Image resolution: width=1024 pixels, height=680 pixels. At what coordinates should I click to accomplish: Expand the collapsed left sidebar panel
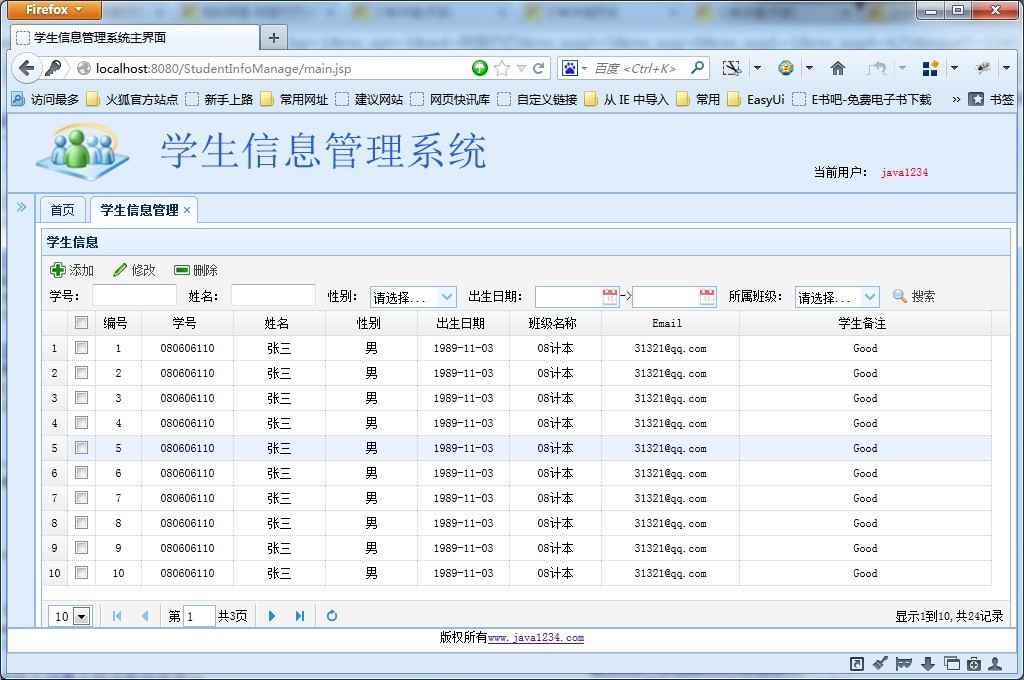[21, 207]
